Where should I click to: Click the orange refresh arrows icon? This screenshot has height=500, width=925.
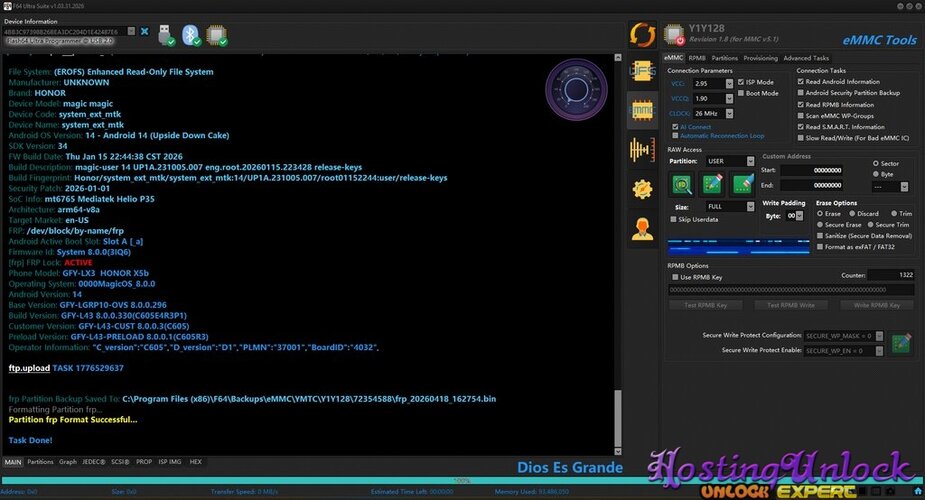pyautogui.click(x=642, y=35)
